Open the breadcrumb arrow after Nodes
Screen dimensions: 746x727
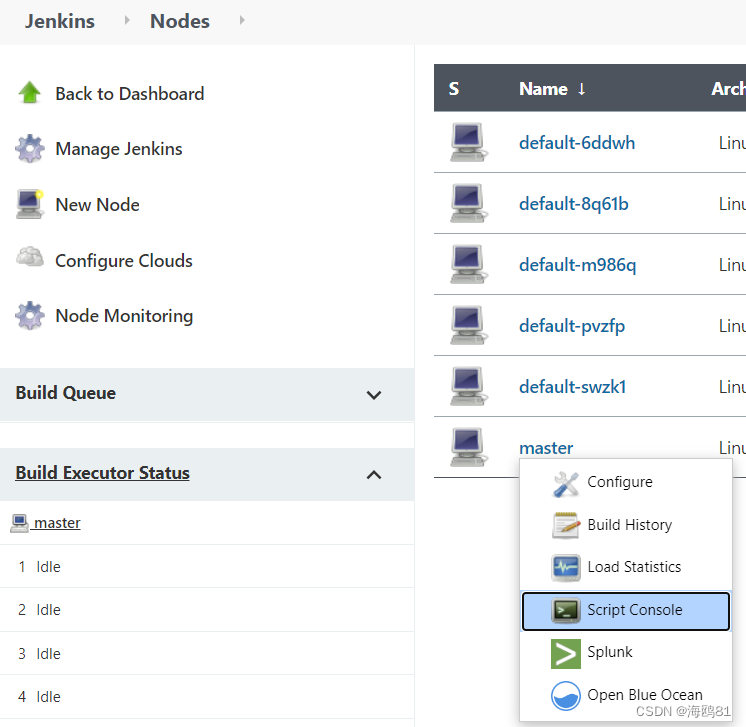click(242, 20)
